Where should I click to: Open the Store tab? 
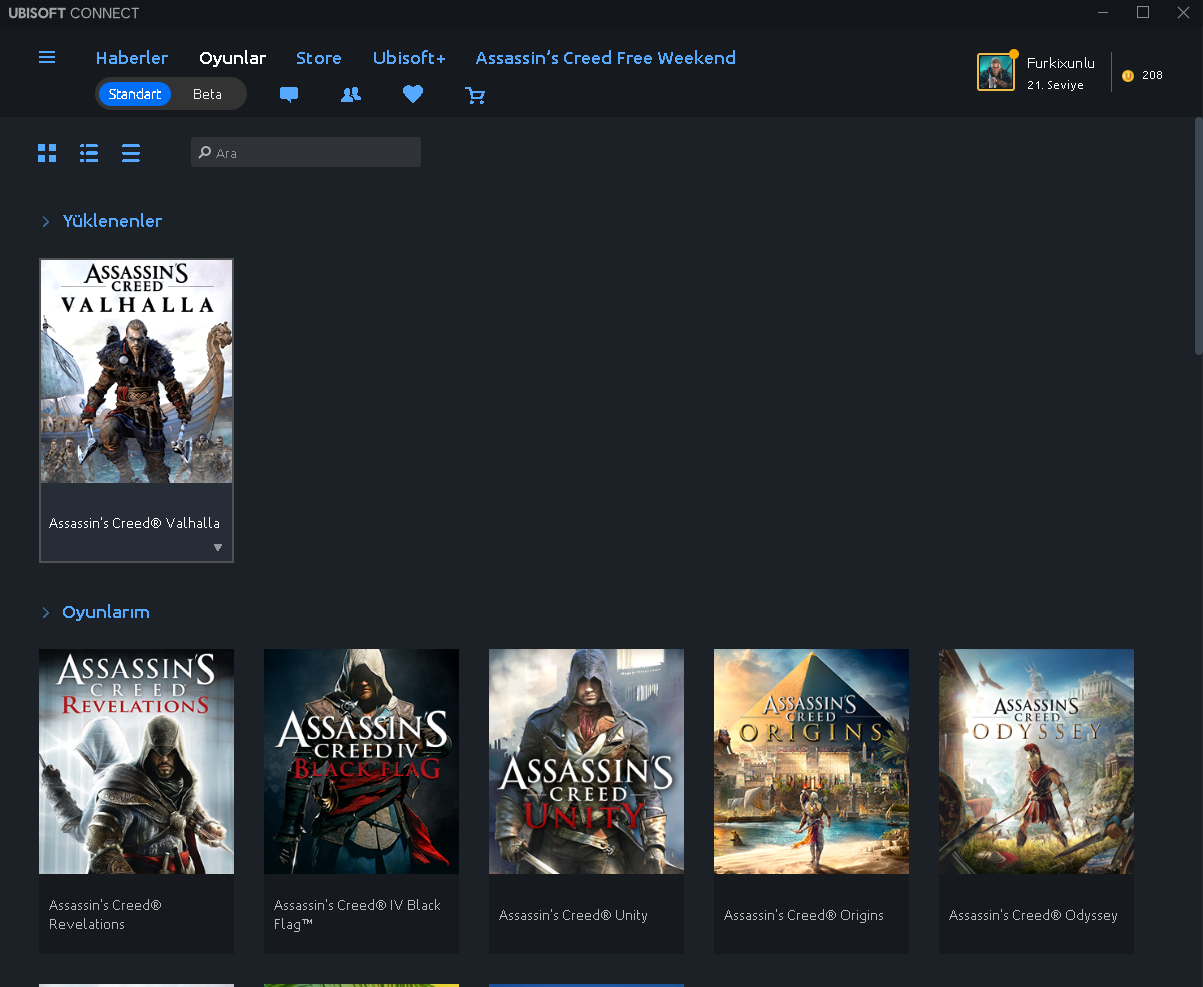(x=318, y=58)
